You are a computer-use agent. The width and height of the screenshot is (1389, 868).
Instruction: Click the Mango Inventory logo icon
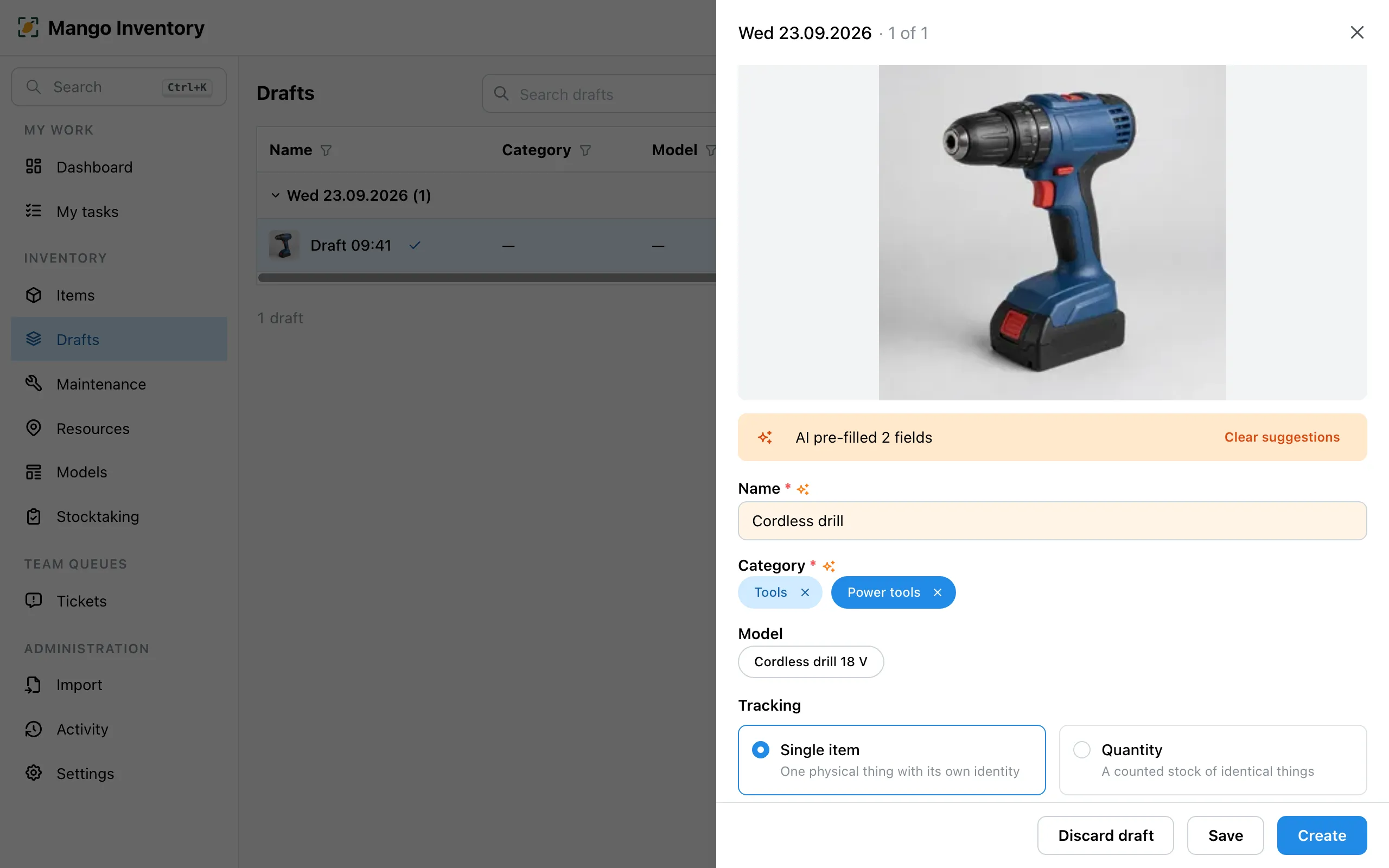tap(28, 28)
